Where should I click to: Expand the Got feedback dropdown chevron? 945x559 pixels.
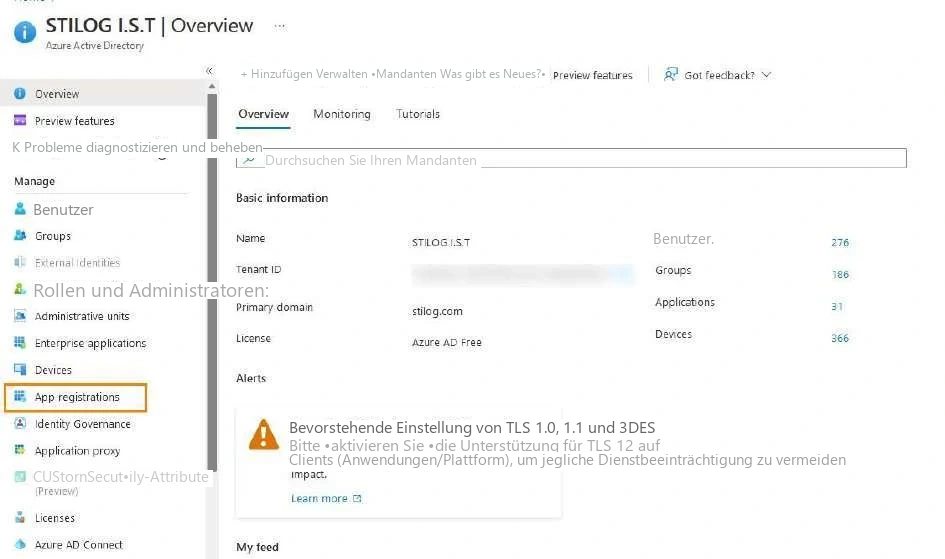[x=767, y=75]
